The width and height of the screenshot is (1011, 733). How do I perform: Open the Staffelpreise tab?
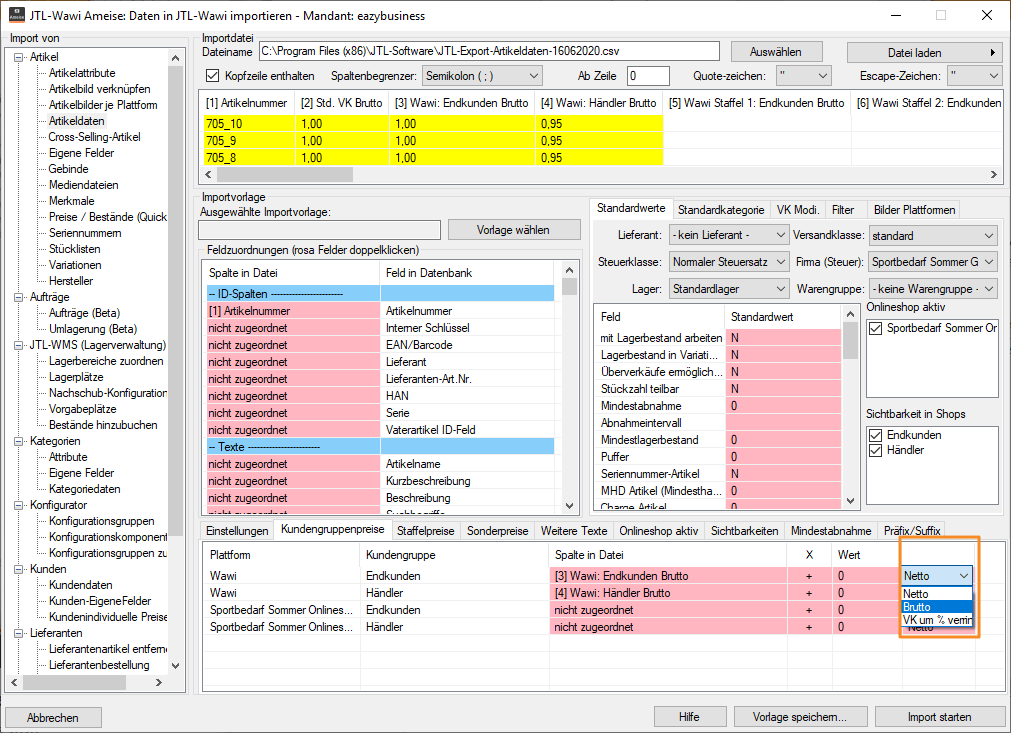[426, 531]
